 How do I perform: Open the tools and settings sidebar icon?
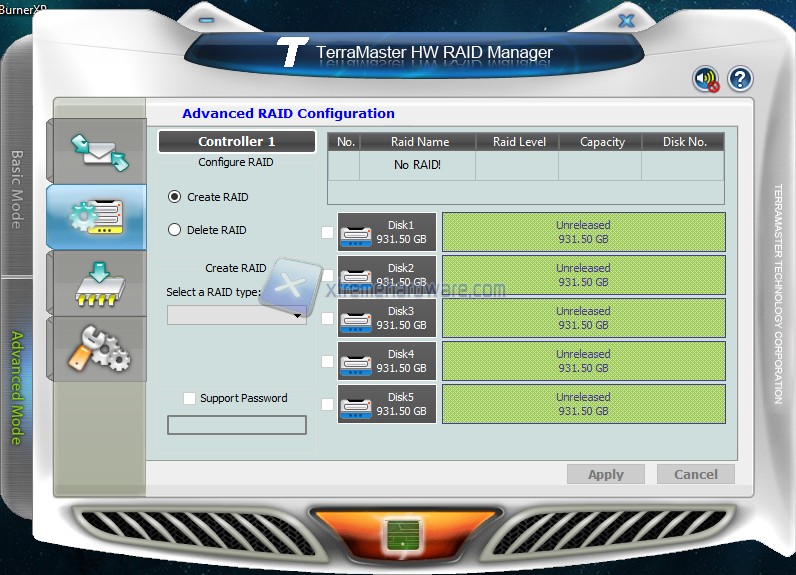tap(98, 348)
